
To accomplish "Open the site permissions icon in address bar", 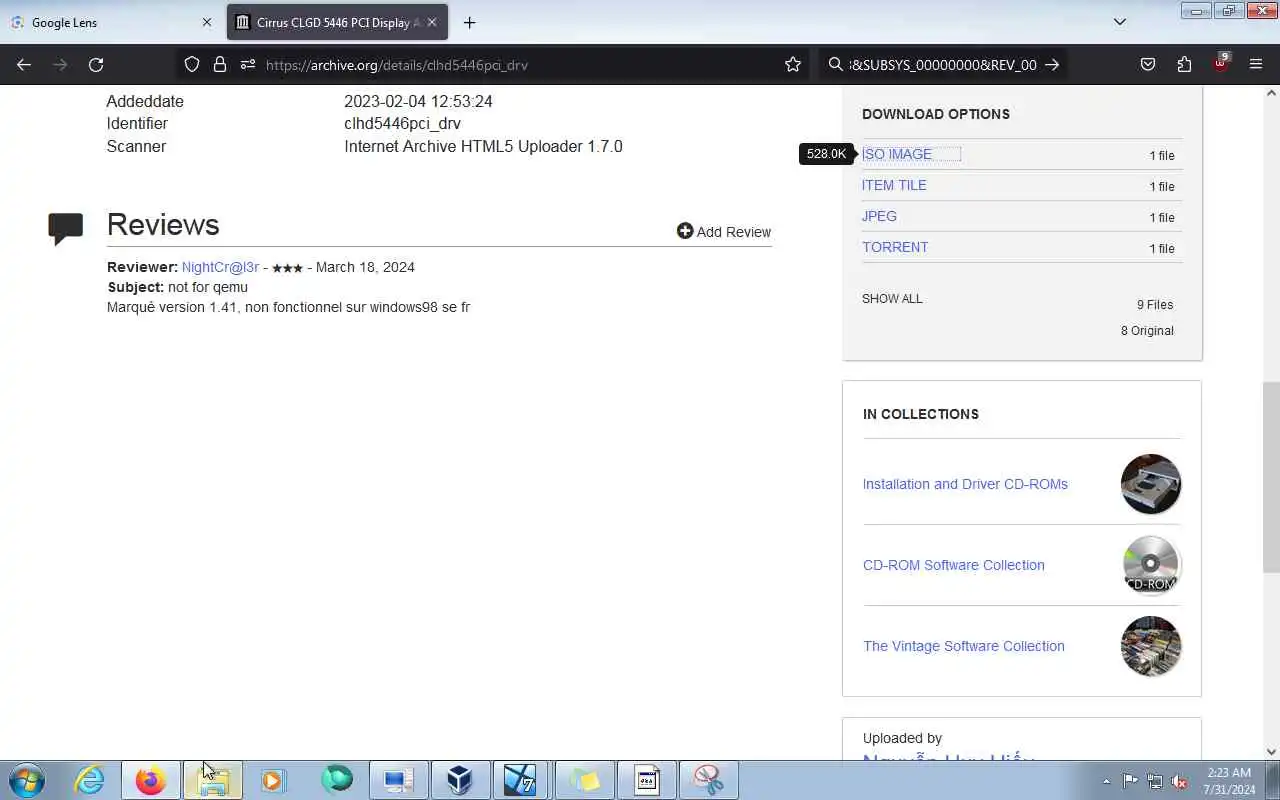I will (248, 64).
